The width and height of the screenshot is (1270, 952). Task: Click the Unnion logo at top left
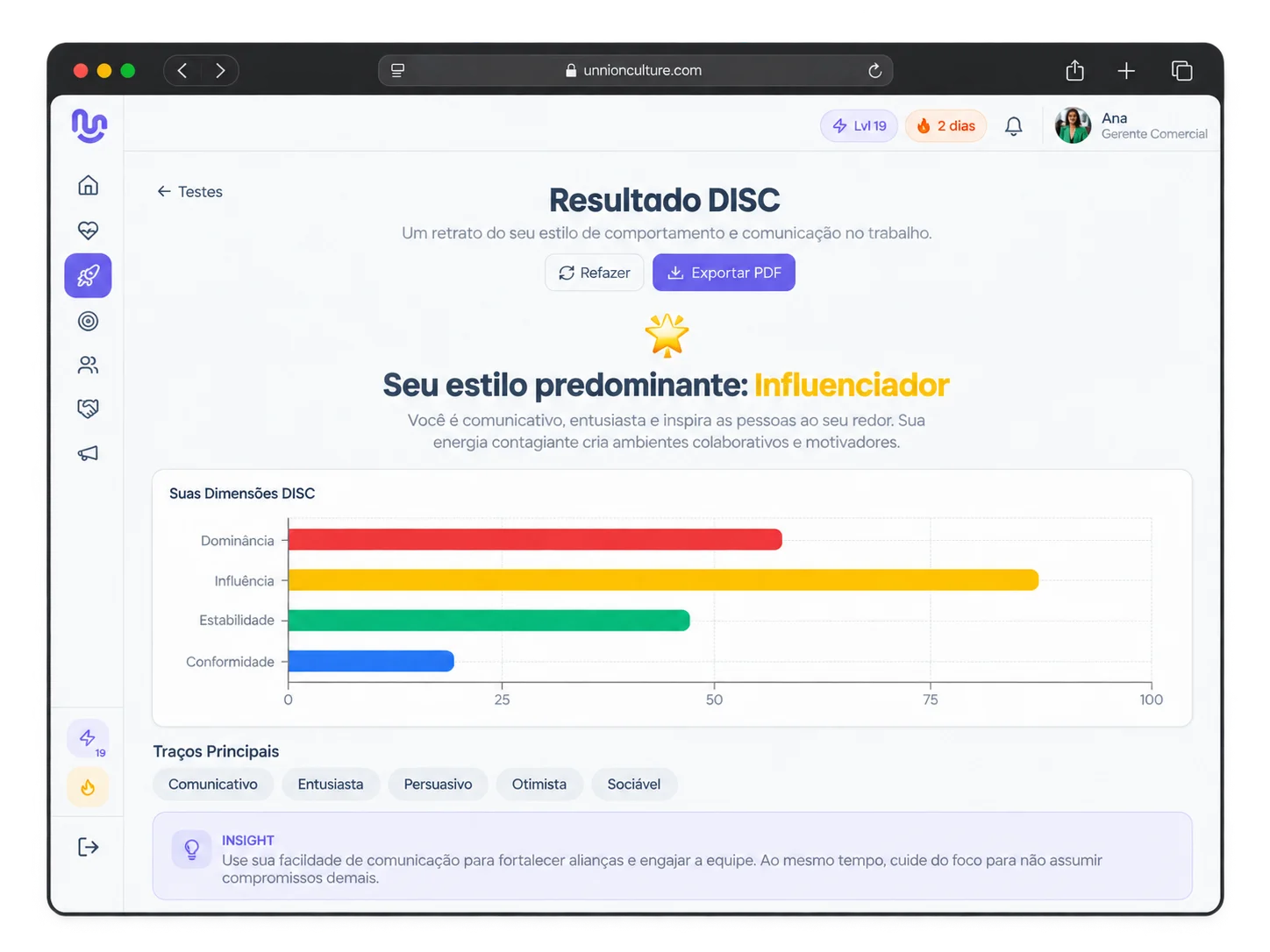pyautogui.click(x=89, y=125)
